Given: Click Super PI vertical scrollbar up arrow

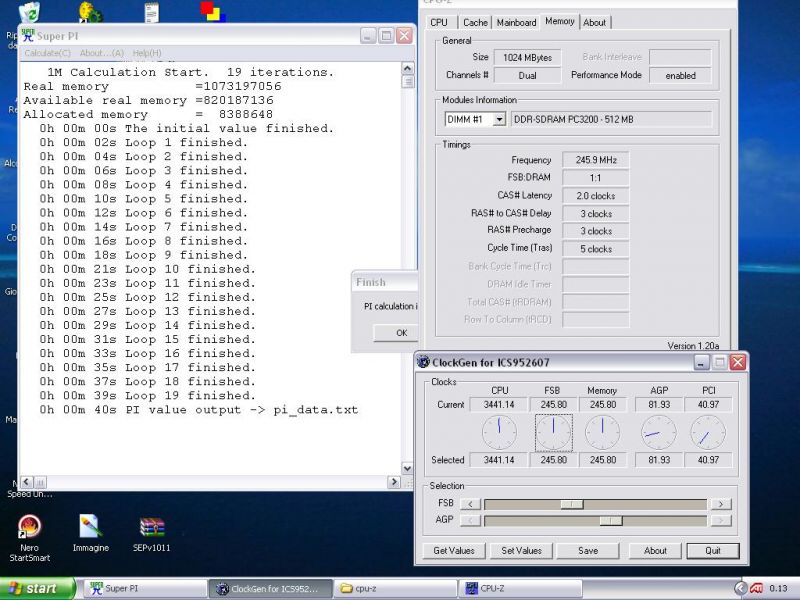Looking at the screenshot, I should point(407,68).
